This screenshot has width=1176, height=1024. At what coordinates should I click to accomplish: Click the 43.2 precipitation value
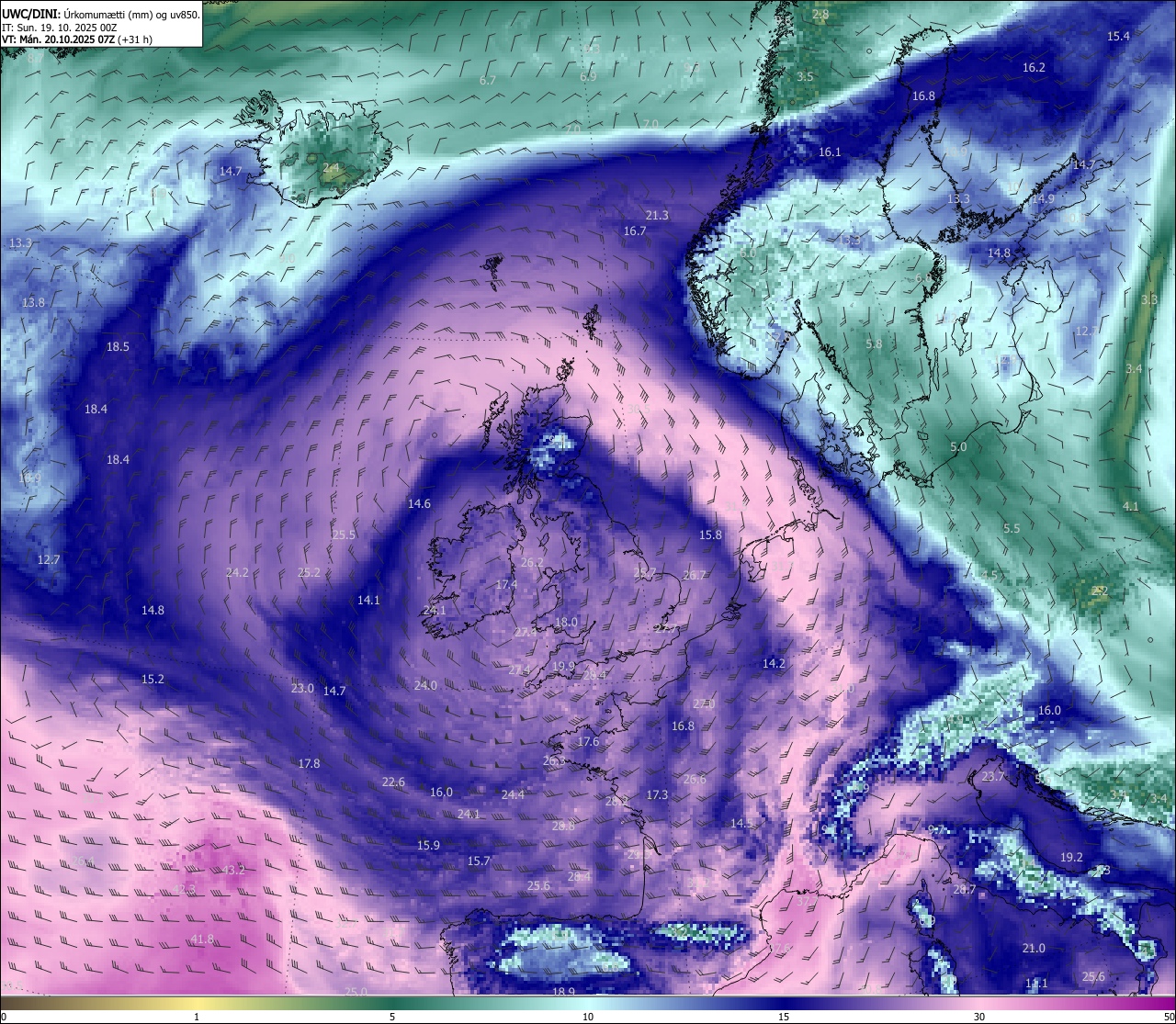coord(233,870)
